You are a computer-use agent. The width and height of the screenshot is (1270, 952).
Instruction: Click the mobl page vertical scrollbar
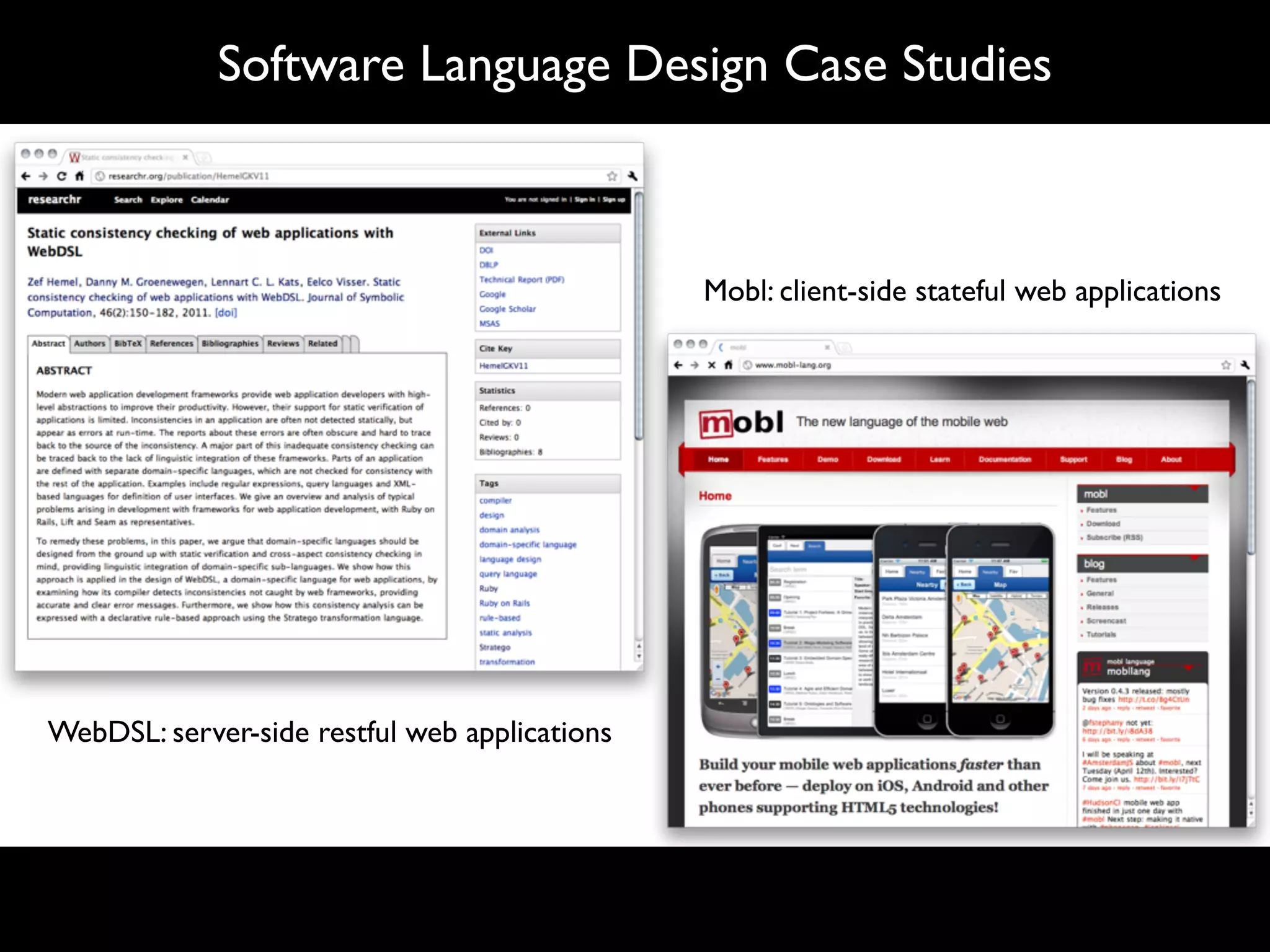coord(1251,468)
